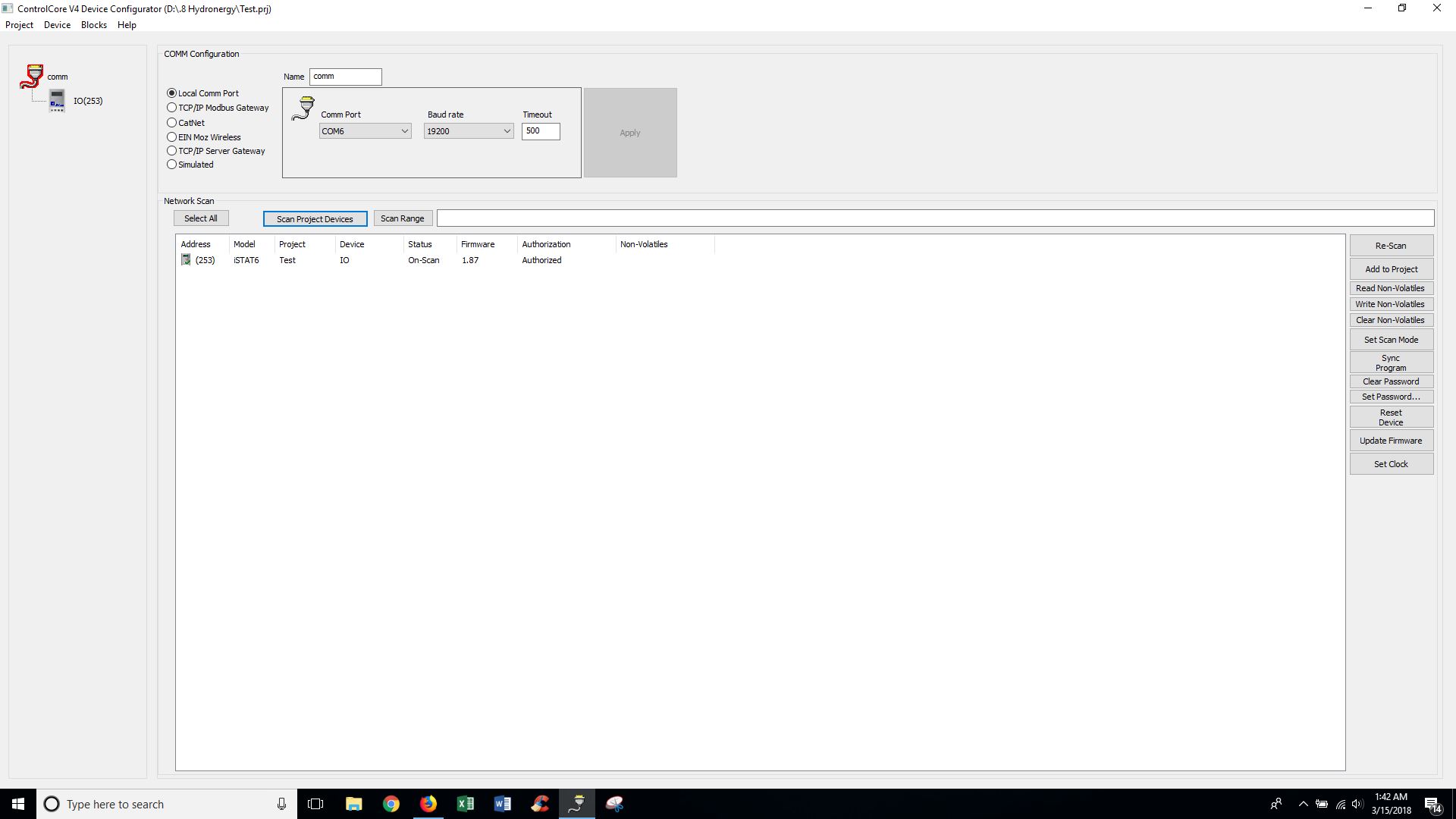This screenshot has height=819, width=1456.
Task: Choose the CatNet radio button
Action: 172,123
